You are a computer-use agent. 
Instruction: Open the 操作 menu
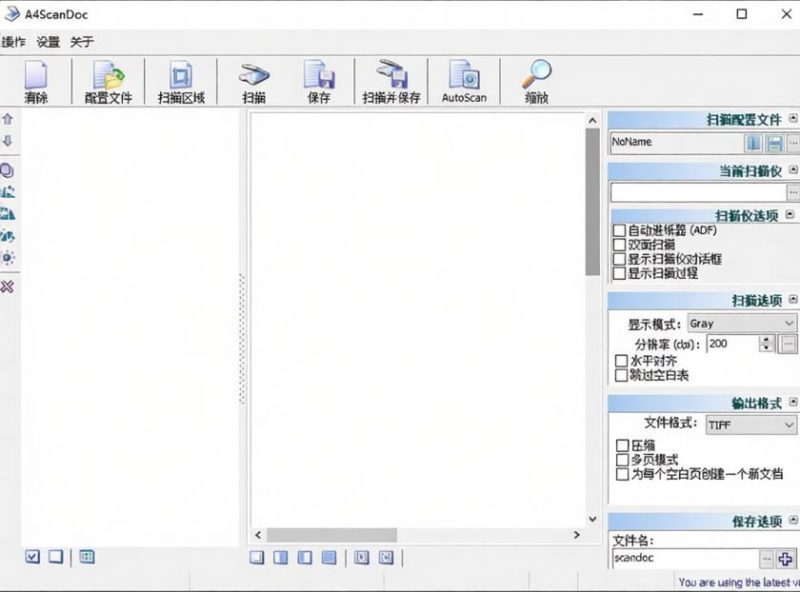(x=14, y=42)
